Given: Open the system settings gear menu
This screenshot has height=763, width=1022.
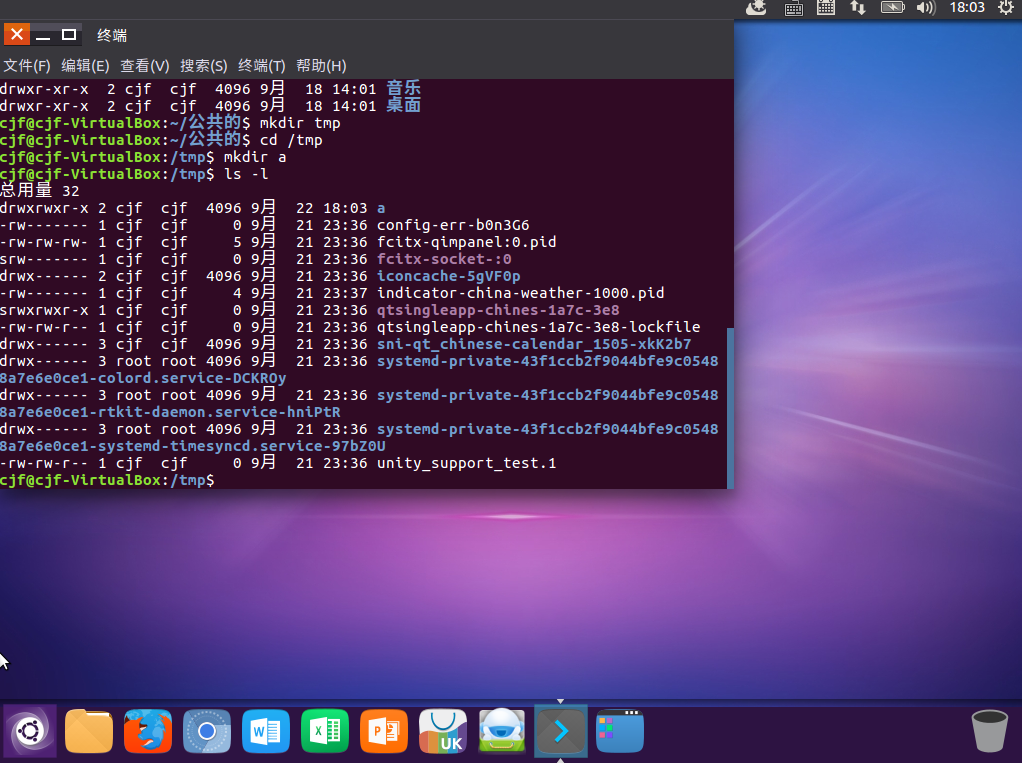Looking at the screenshot, I should tap(1006, 8).
